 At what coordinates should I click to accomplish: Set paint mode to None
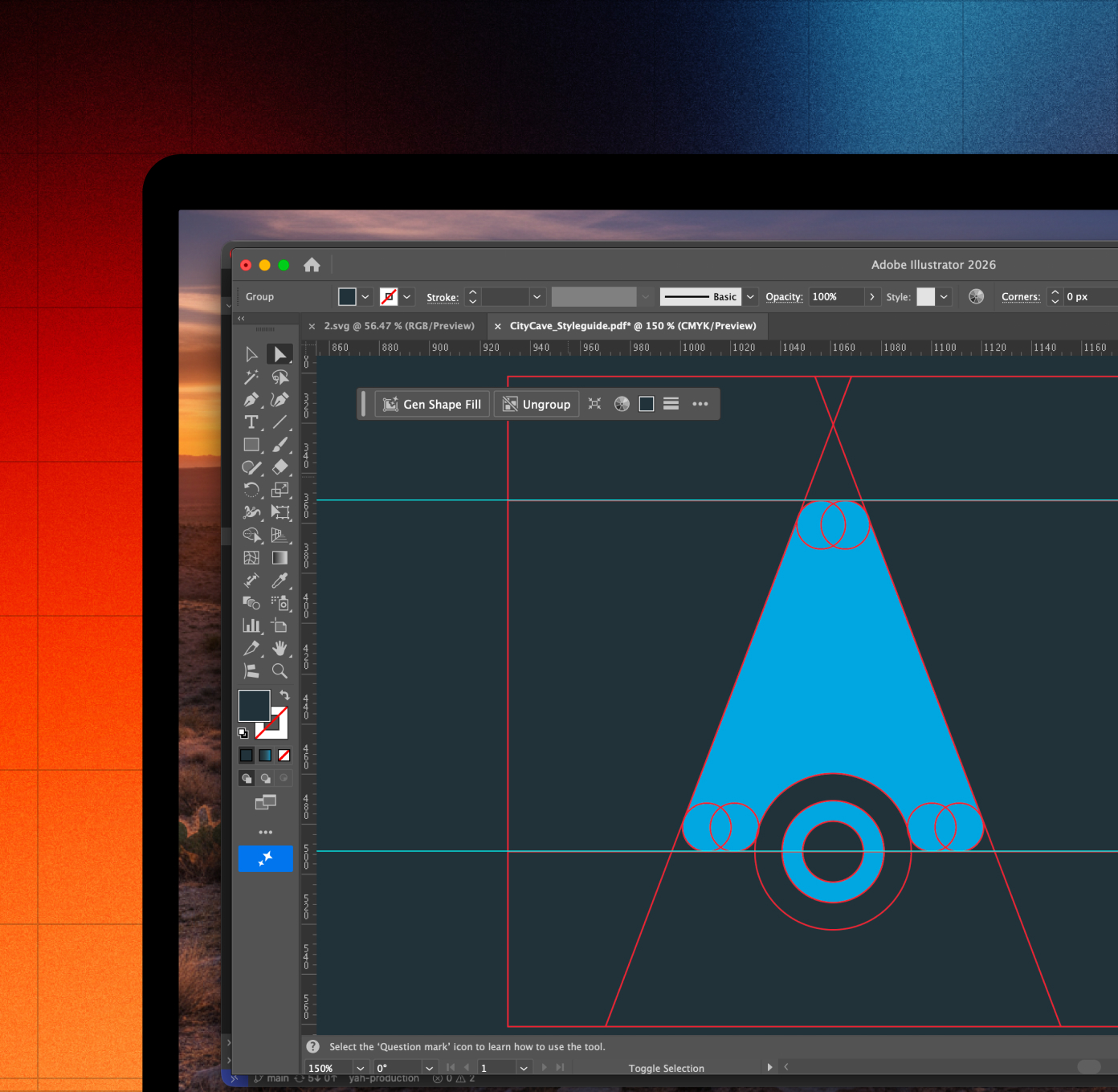[x=284, y=755]
